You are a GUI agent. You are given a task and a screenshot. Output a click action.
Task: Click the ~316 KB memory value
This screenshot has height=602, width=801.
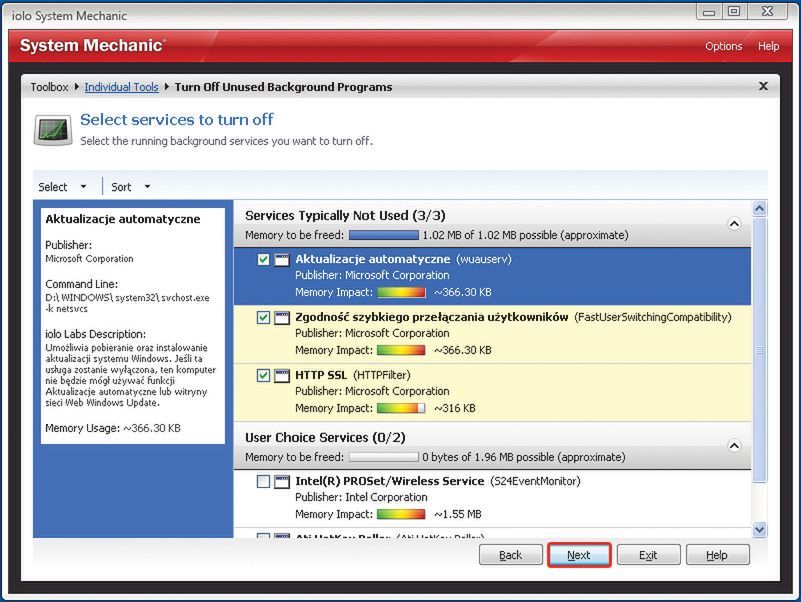455,408
